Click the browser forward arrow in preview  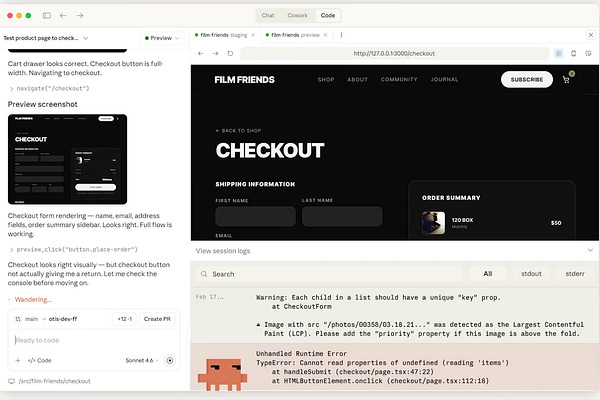pos(215,53)
